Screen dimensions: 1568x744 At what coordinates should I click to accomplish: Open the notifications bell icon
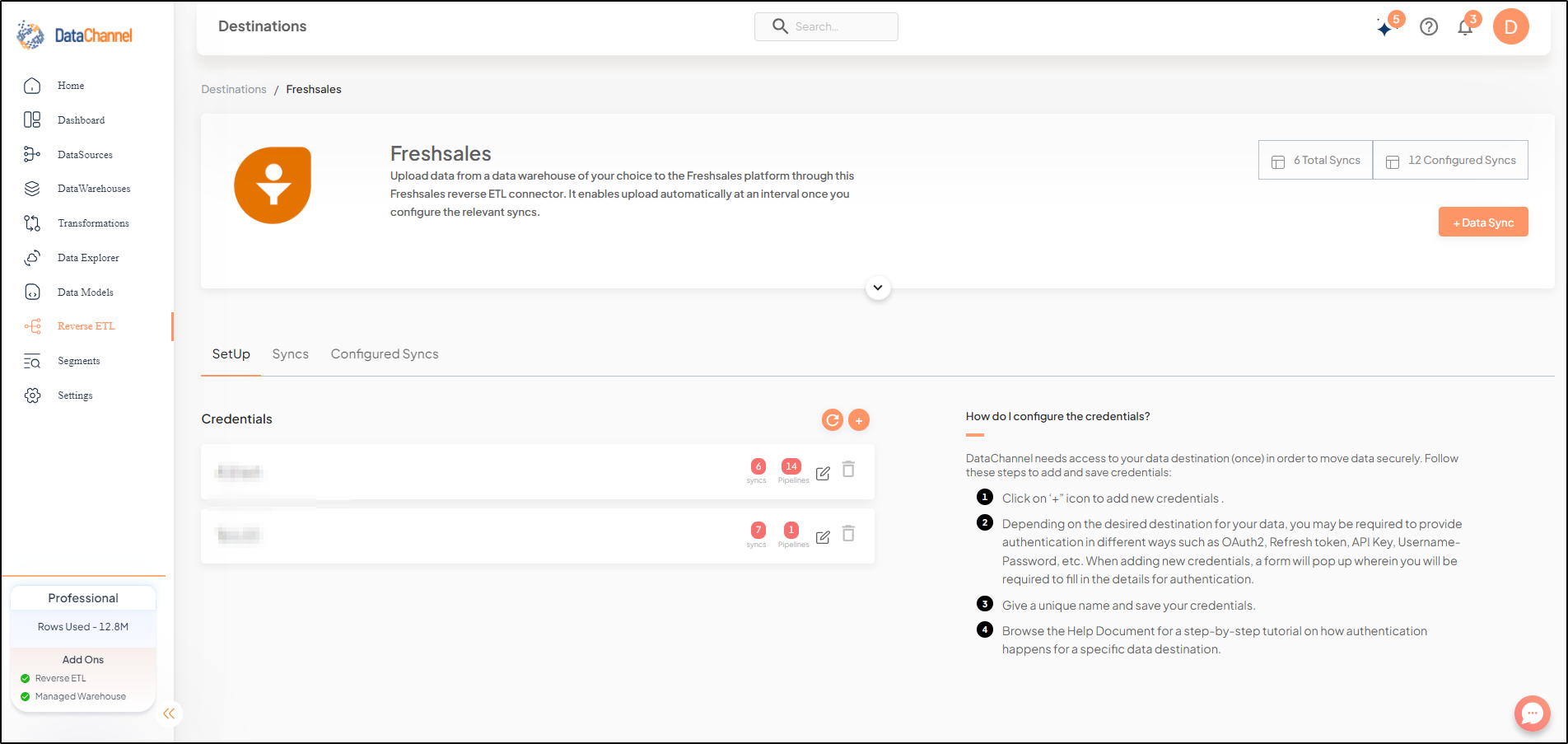click(x=1465, y=27)
